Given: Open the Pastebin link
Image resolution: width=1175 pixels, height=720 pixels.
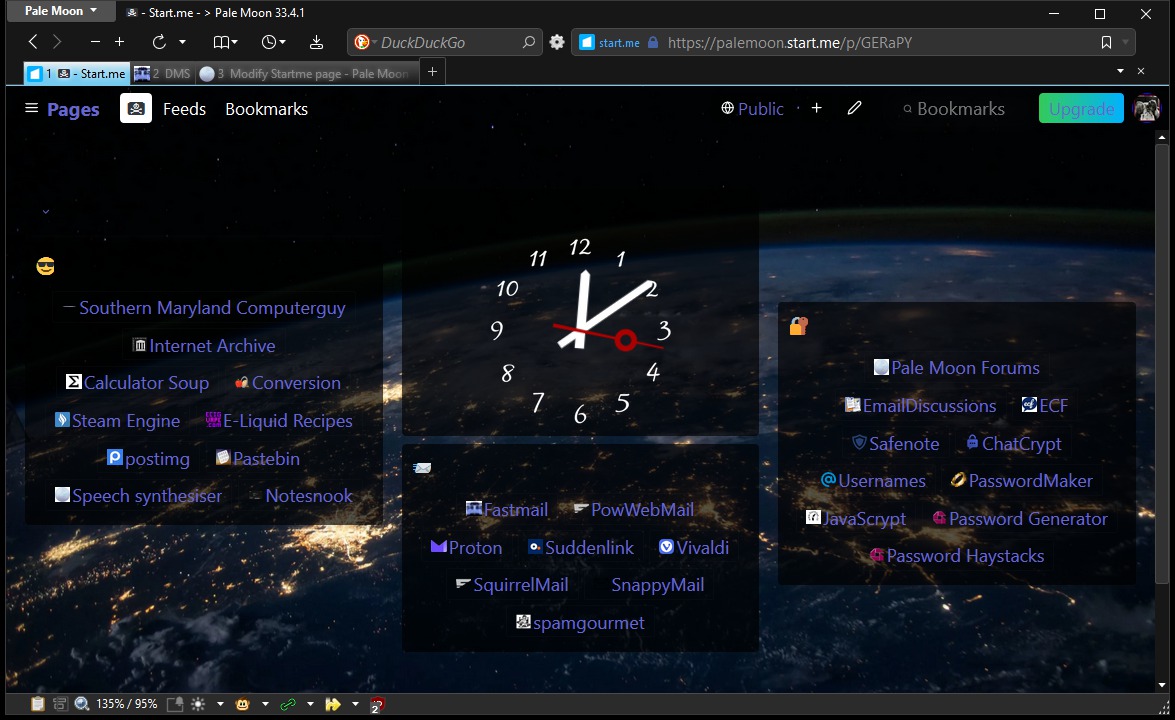Looking at the screenshot, I should [258, 459].
